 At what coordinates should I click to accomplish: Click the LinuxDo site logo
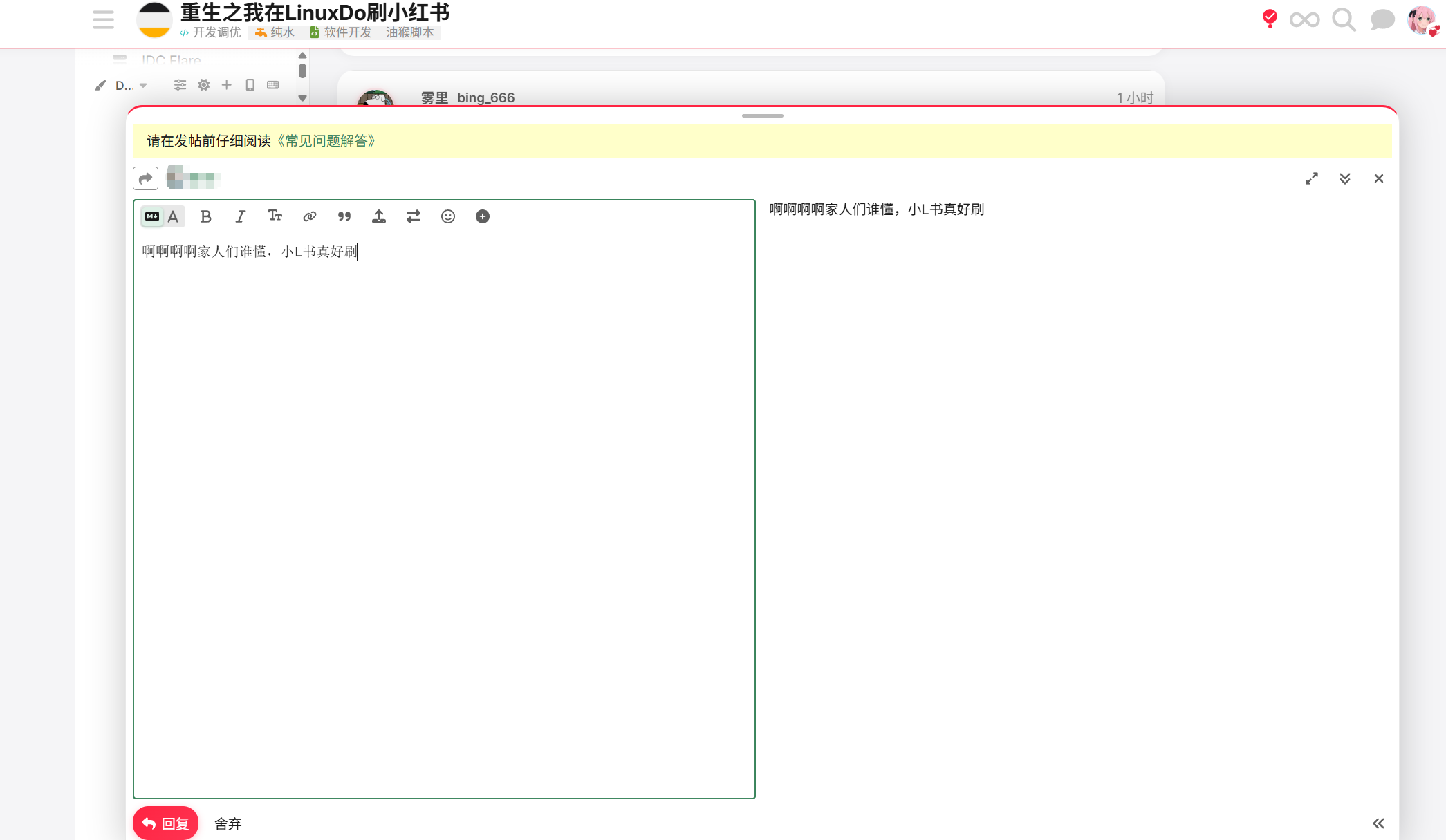pyautogui.click(x=154, y=19)
